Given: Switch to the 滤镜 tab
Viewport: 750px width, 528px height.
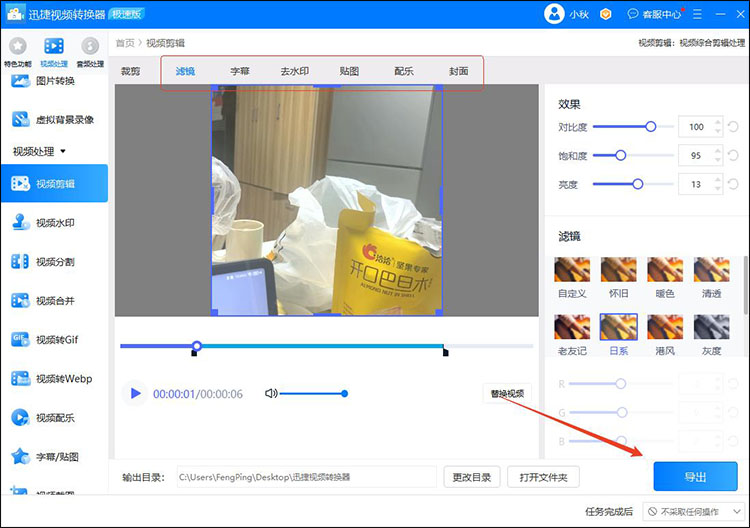Looking at the screenshot, I should pyautogui.click(x=185, y=71).
